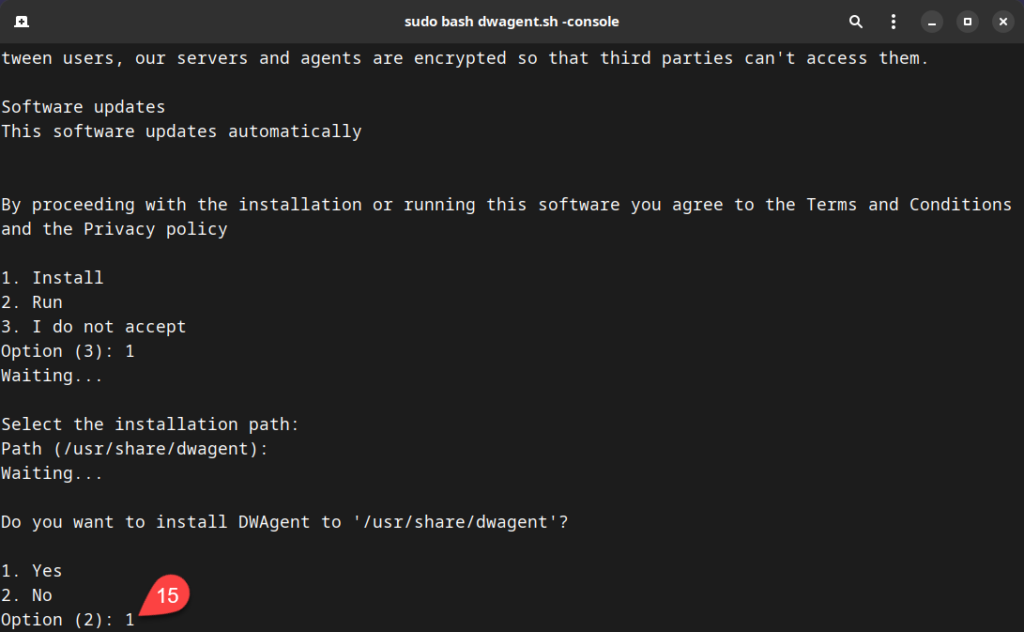Select the '1. Yes' option
The width and height of the screenshot is (1024, 632).
(x=32, y=570)
